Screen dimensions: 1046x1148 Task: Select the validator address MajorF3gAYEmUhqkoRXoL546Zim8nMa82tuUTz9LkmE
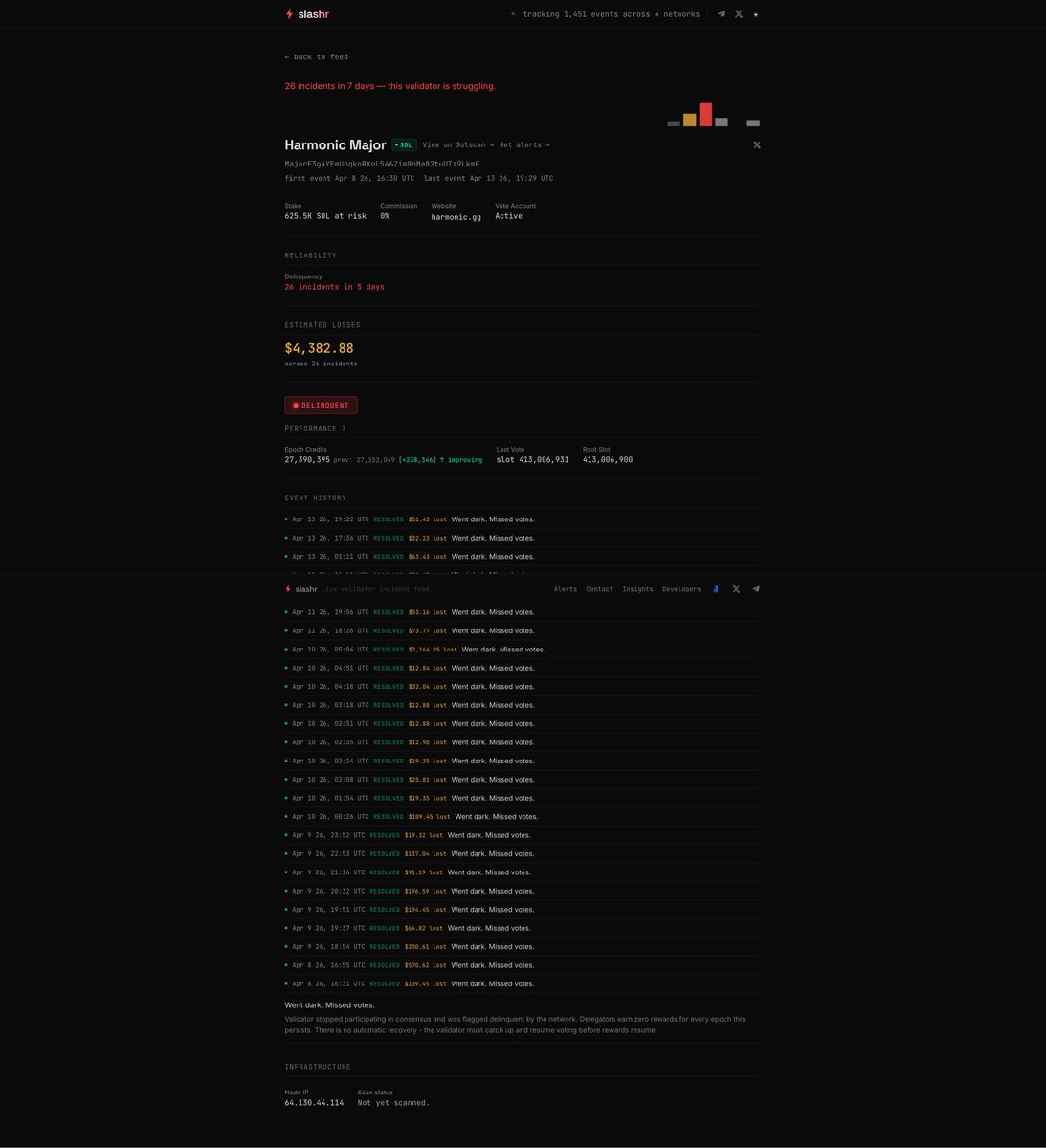[382, 164]
